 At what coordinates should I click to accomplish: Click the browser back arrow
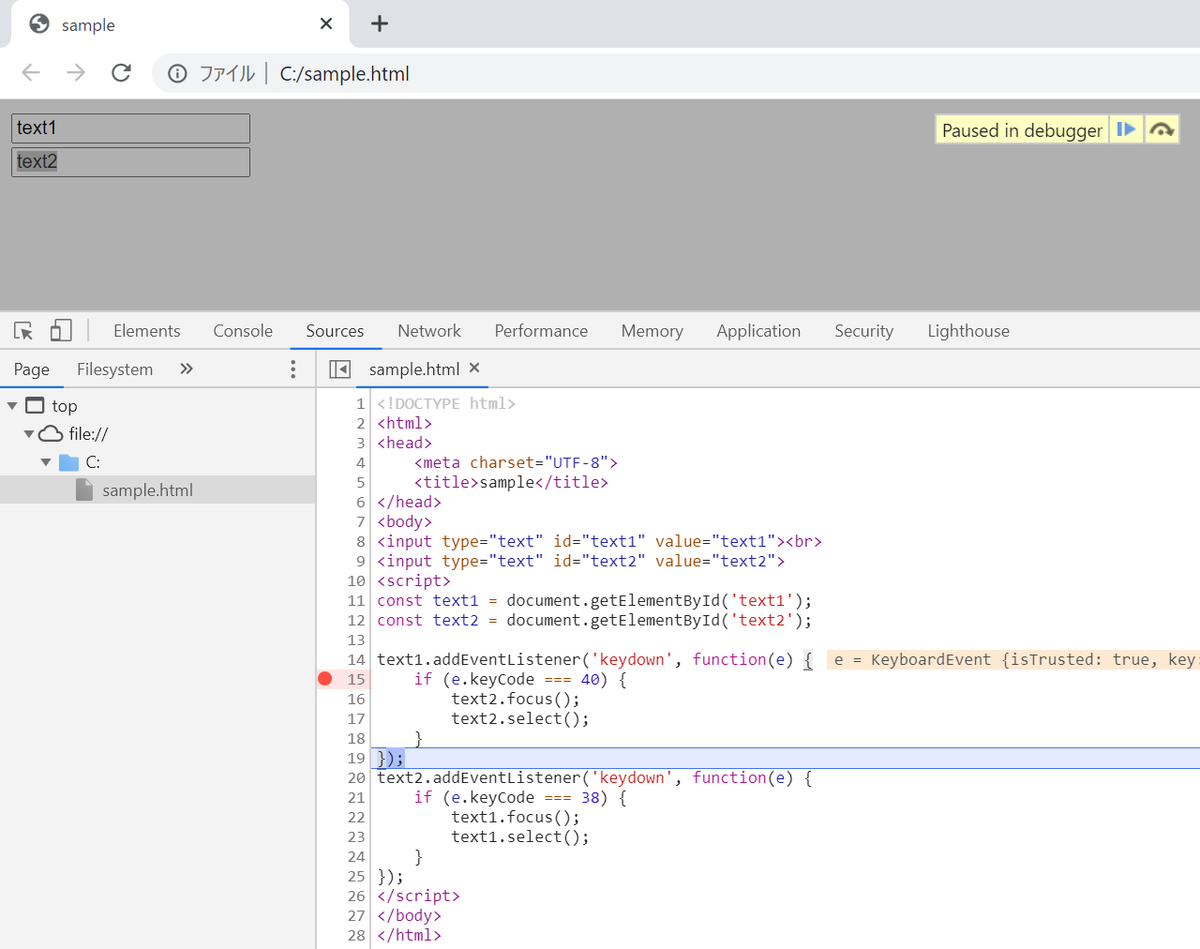click(x=31, y=73)
